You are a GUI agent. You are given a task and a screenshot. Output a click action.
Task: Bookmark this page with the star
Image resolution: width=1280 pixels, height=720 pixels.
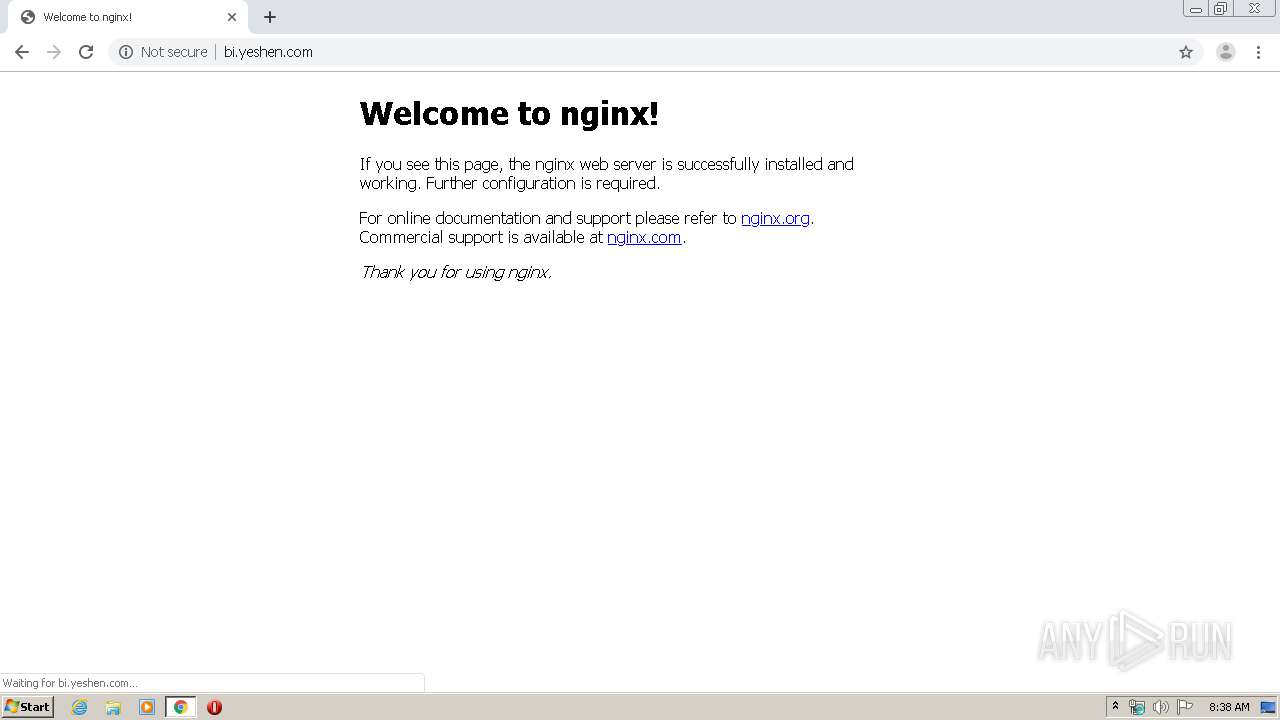coord(1186,52)
